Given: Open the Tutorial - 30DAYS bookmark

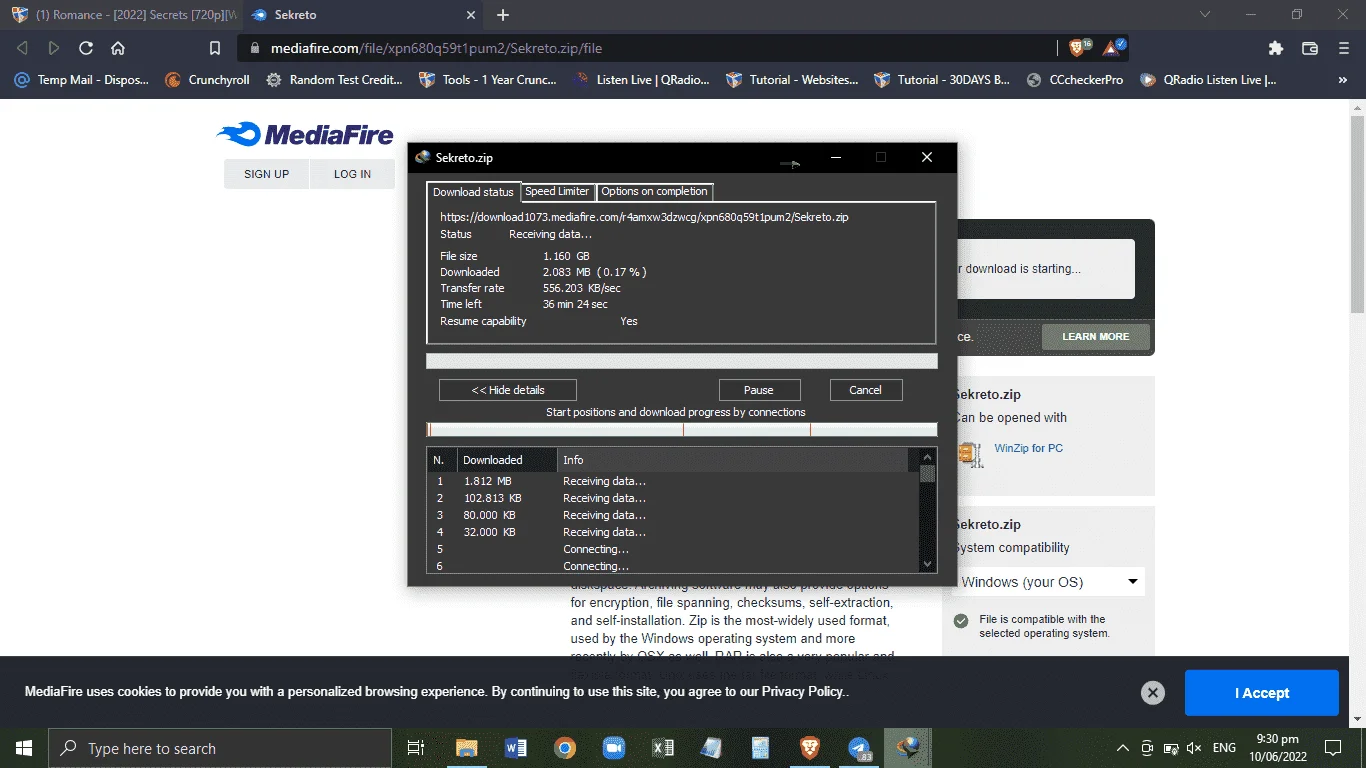Looking at the screenshot, I should click(x=942, y=80).
